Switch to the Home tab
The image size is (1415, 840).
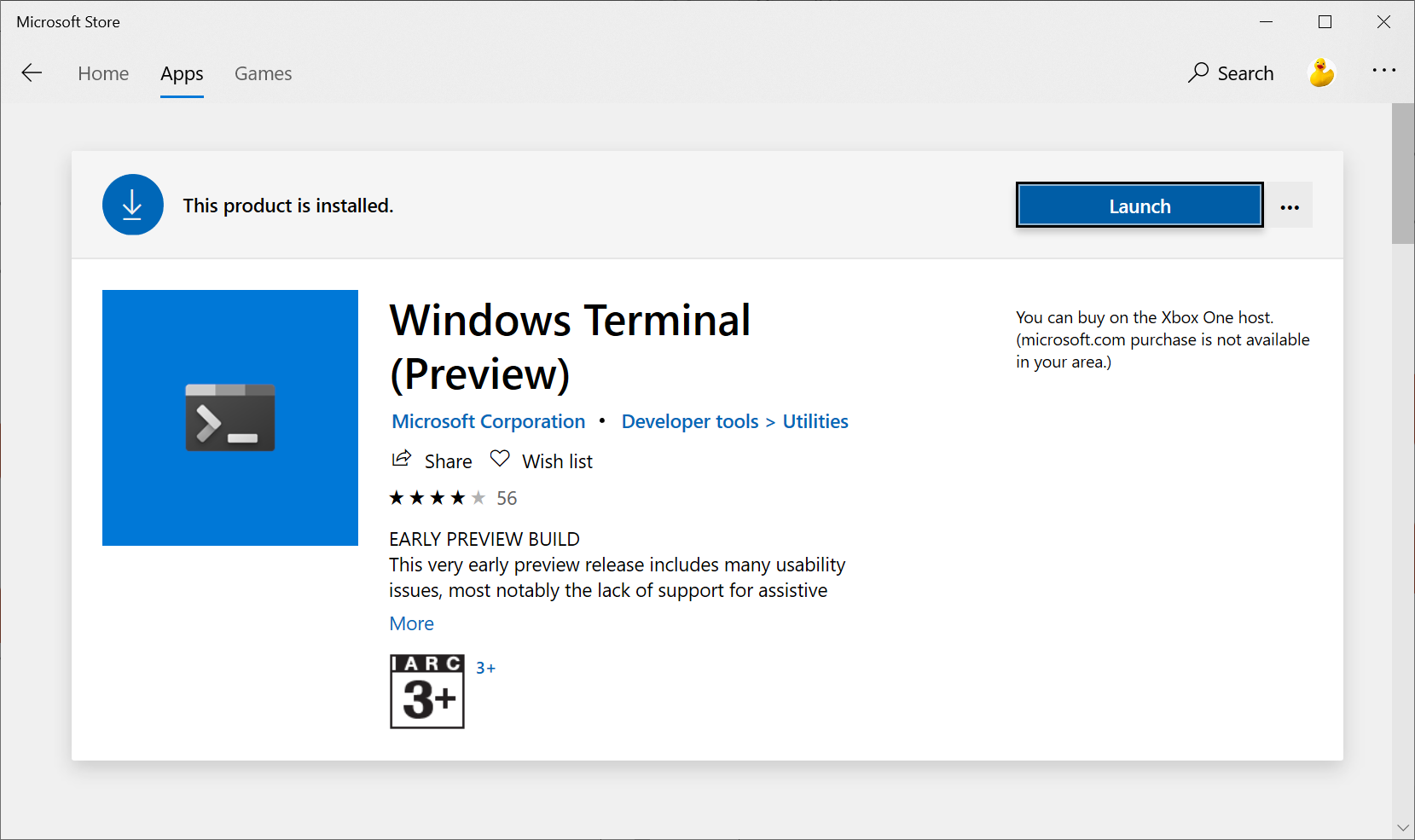pyautogui.click(x=103, y=73)
